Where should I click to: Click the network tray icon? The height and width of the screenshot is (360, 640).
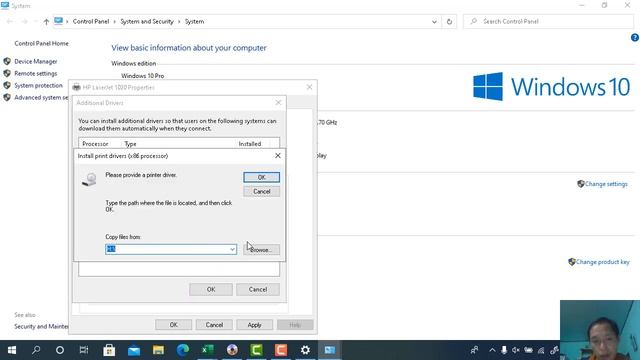[x=541, y=350]
